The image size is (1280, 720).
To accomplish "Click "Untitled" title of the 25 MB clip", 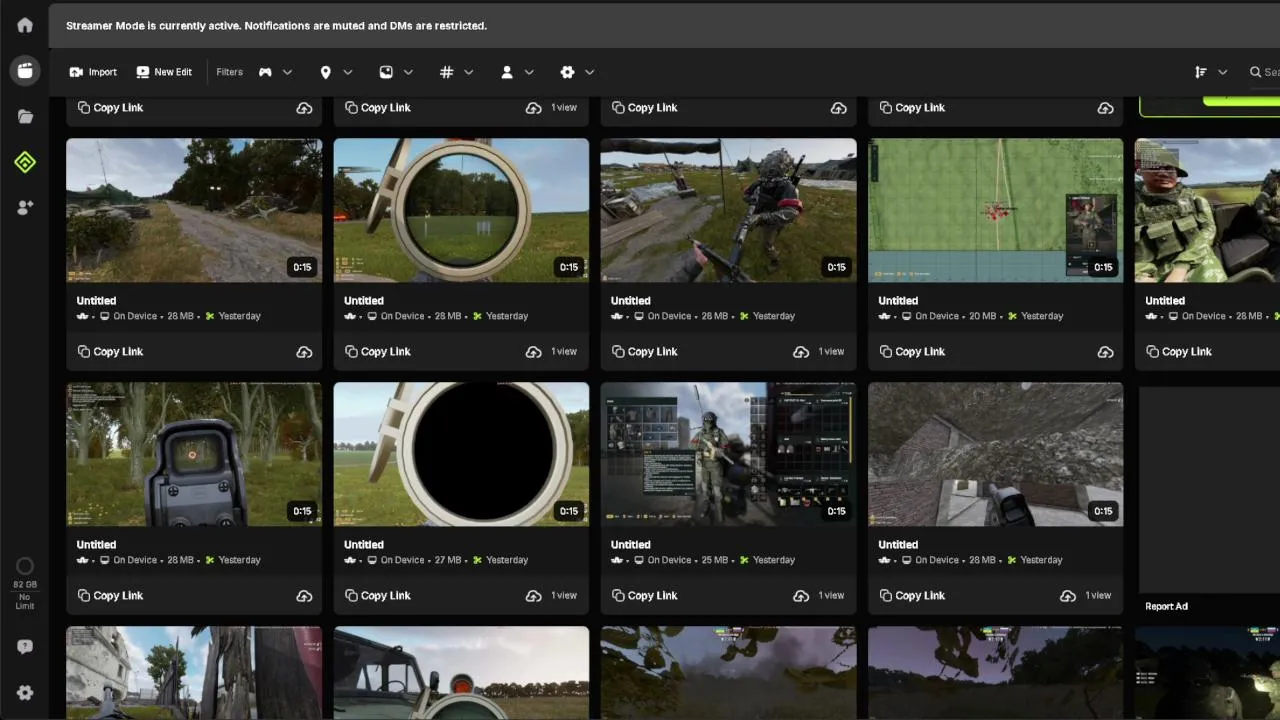I will click(631, 545).
